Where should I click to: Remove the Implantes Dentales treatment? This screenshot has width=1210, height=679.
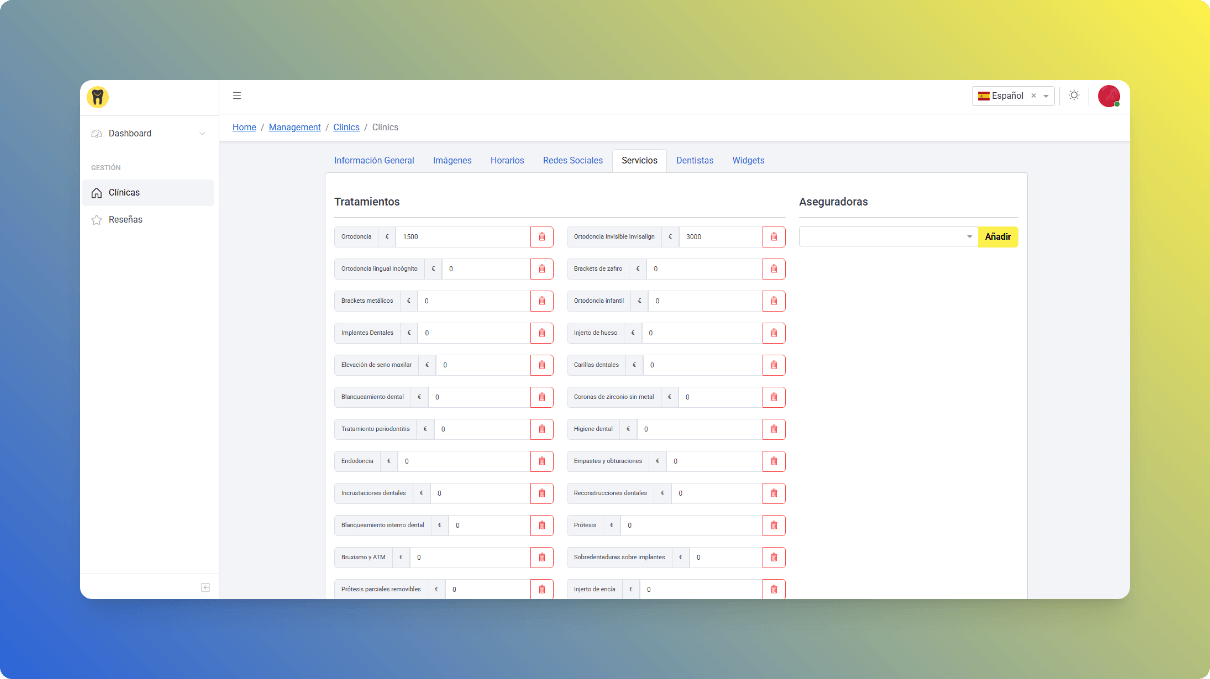542,333
